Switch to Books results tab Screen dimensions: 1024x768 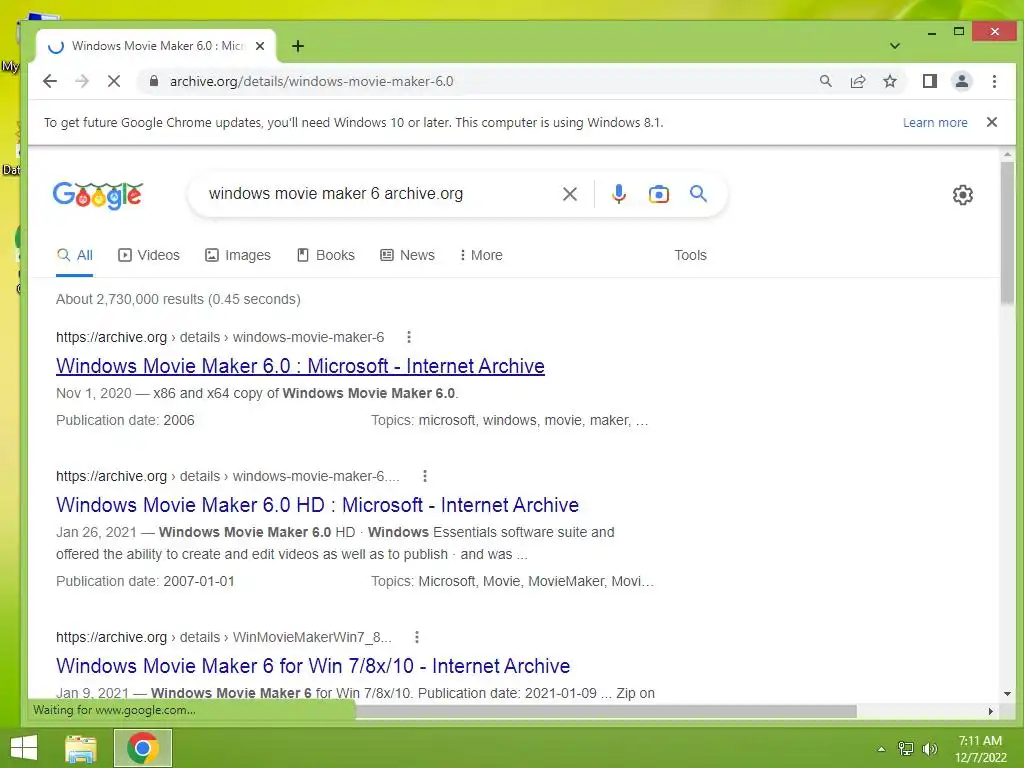[326, 255]
